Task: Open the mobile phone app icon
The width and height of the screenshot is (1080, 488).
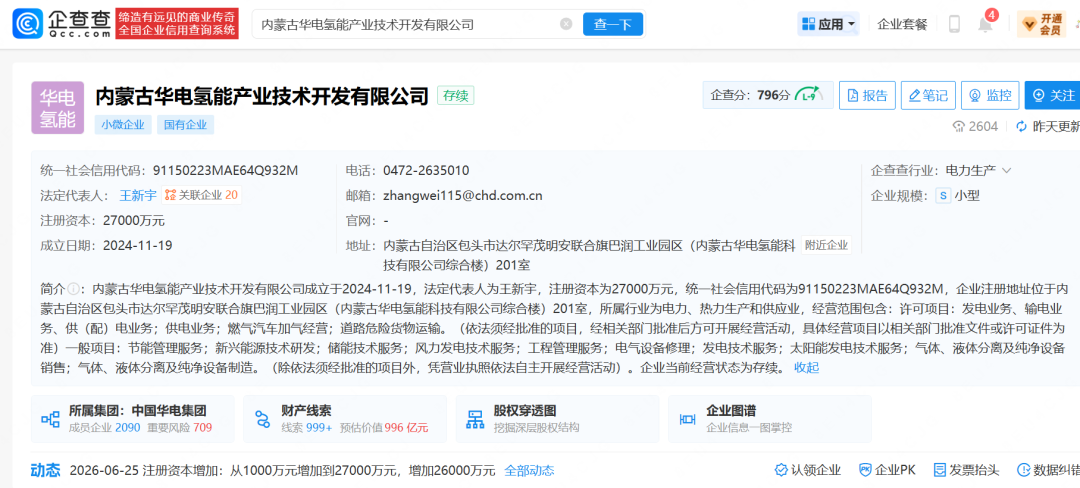Action: click(955, 24)
